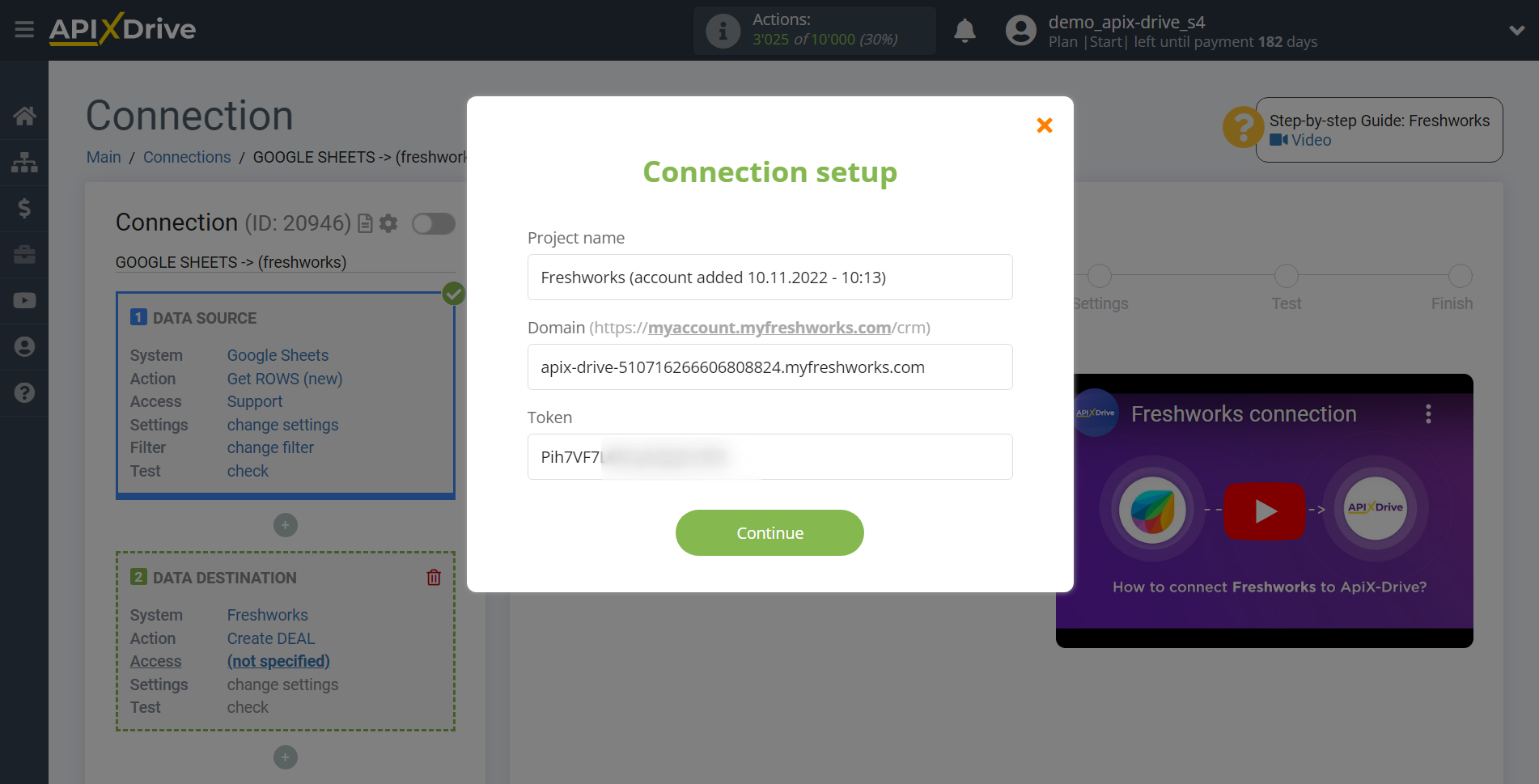Click the Access label in data destination
Viewport: 1539px width, 784px height.
[155, 661]
